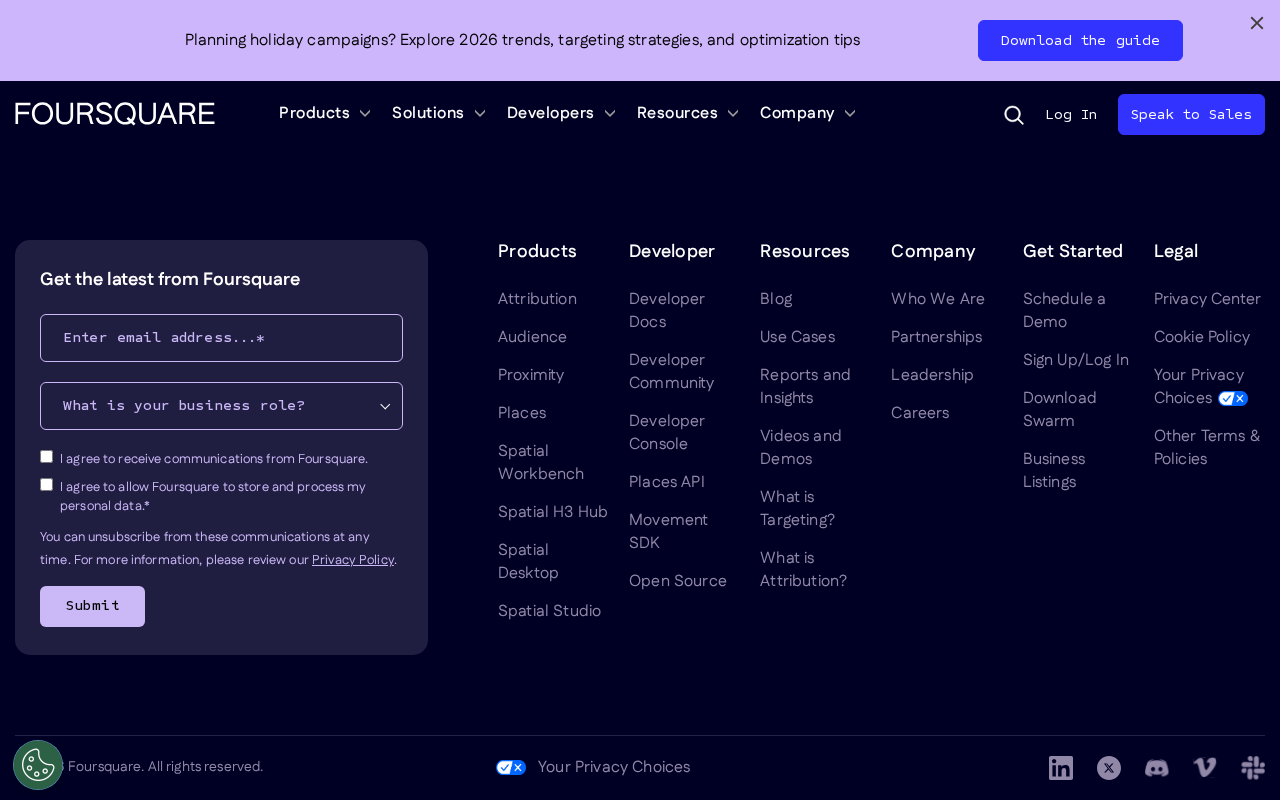This screenshot has width=1280, height=800.
Task: Open Spatial Workbench link
Action: pos(541,462)
